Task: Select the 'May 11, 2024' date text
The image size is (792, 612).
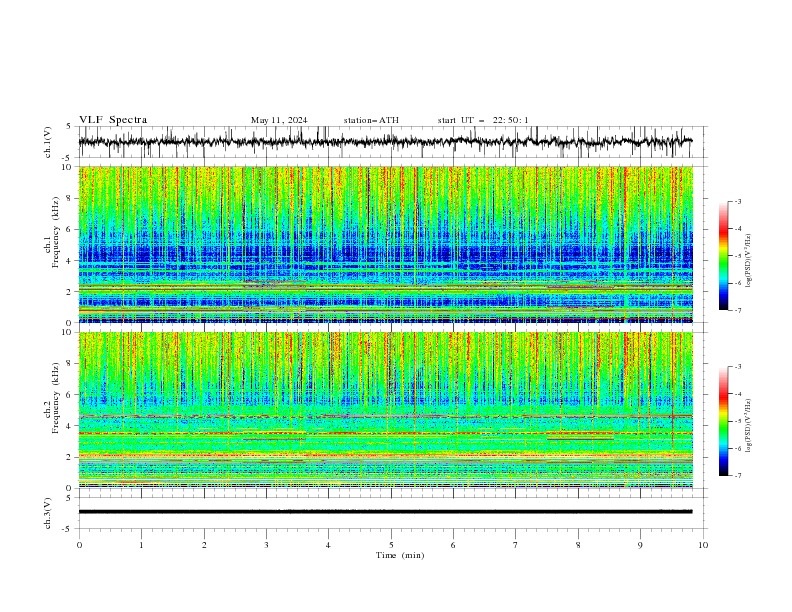Action: 279,120
